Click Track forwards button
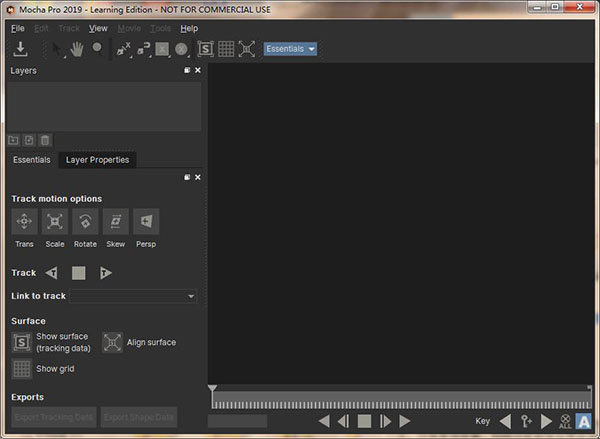Viewport: 600px width, 439px height. (x=106, y=273)
